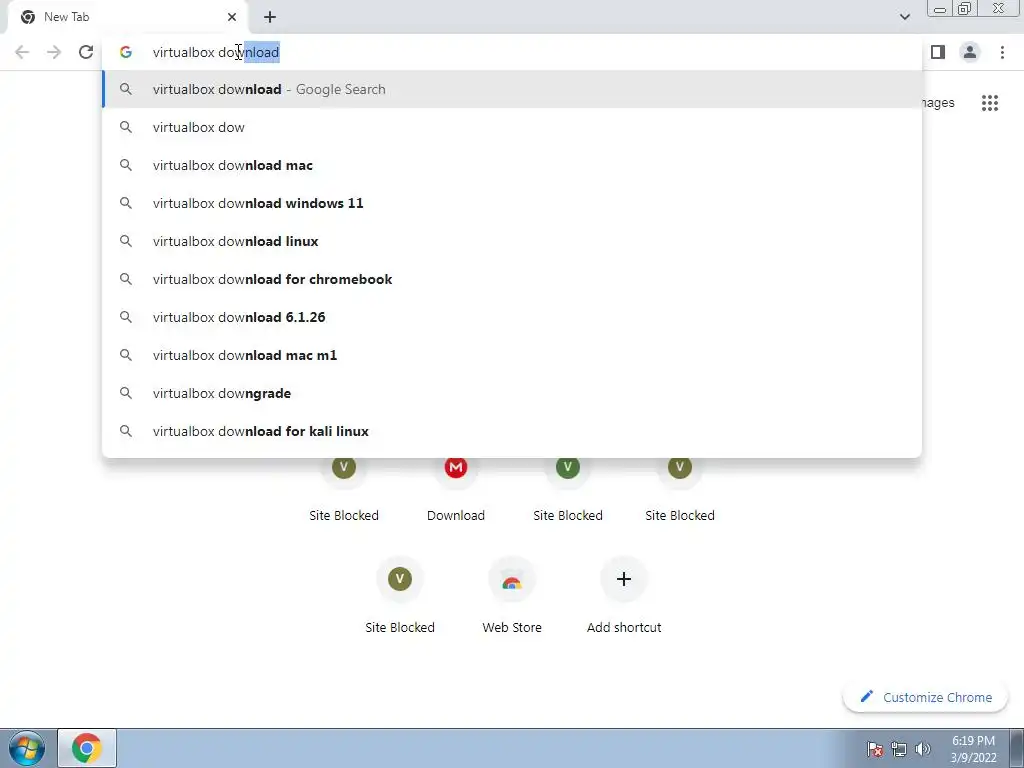Expand the tab search dropdown arrow

pyautogui.click(x=904, y=17)
